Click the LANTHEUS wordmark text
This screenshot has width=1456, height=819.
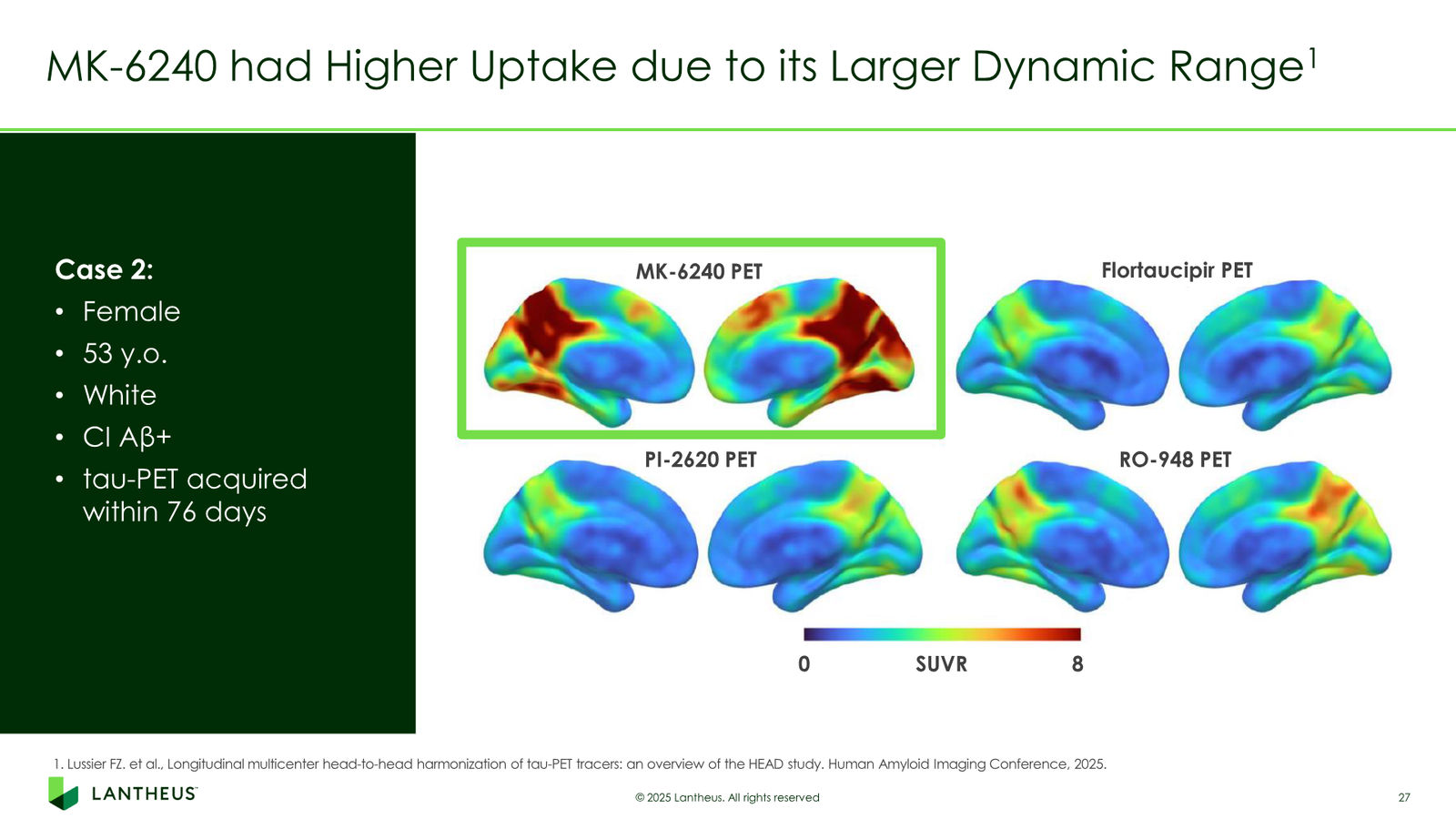(x=145, y=794)
